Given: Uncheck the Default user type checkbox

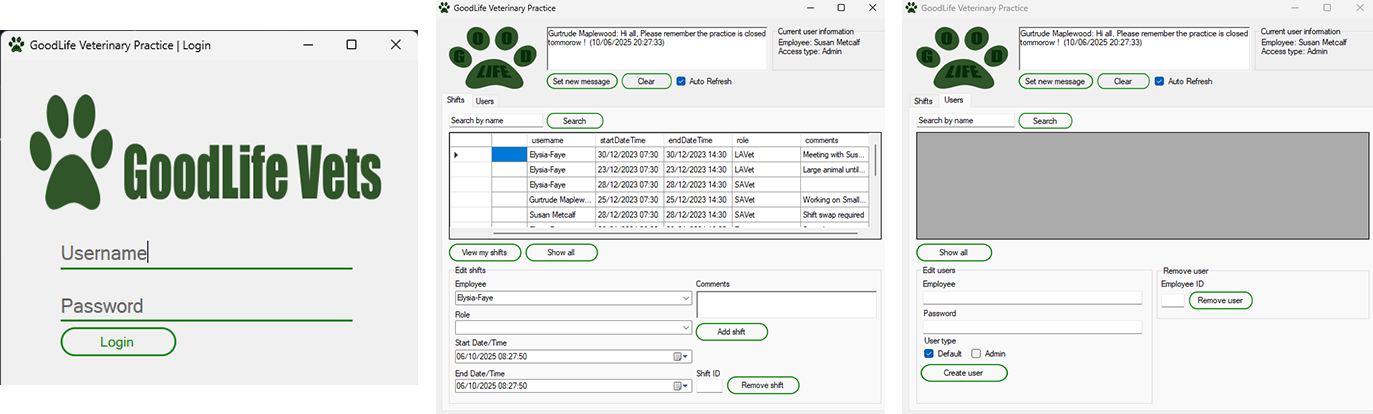Looking at the screenshot, I should pos(930,354).
